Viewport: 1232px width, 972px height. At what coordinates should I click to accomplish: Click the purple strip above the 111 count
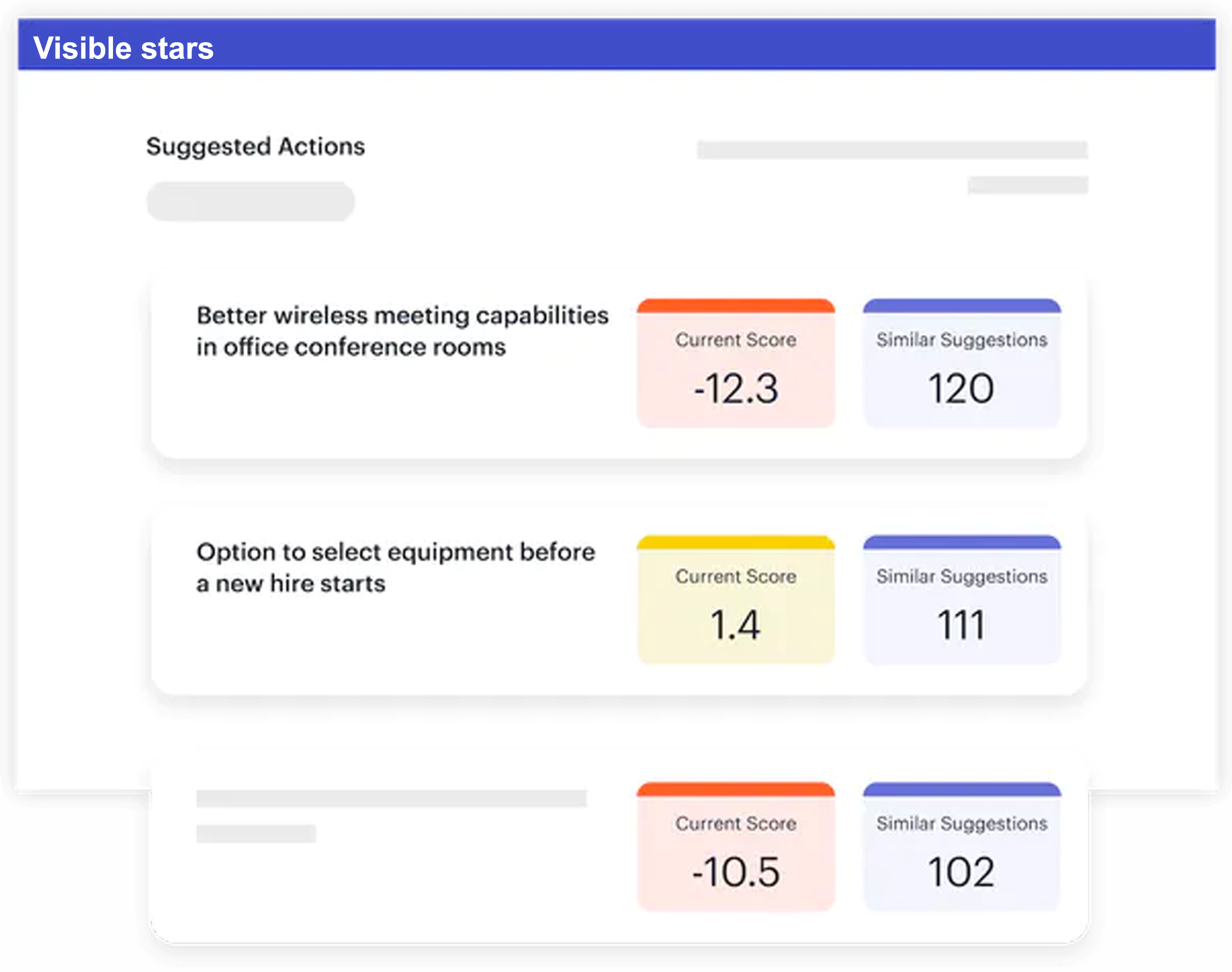point(961,542)
